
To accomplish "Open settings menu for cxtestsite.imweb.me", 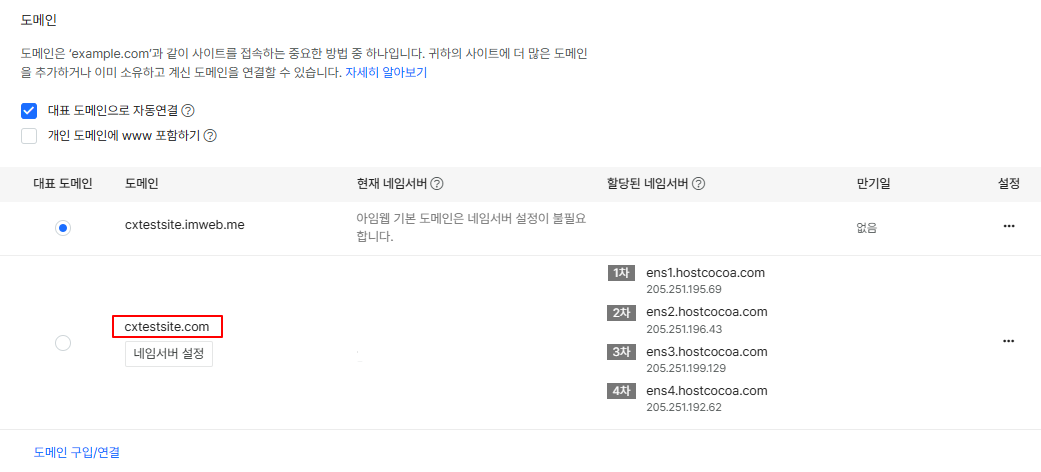I will [1009, 226].
